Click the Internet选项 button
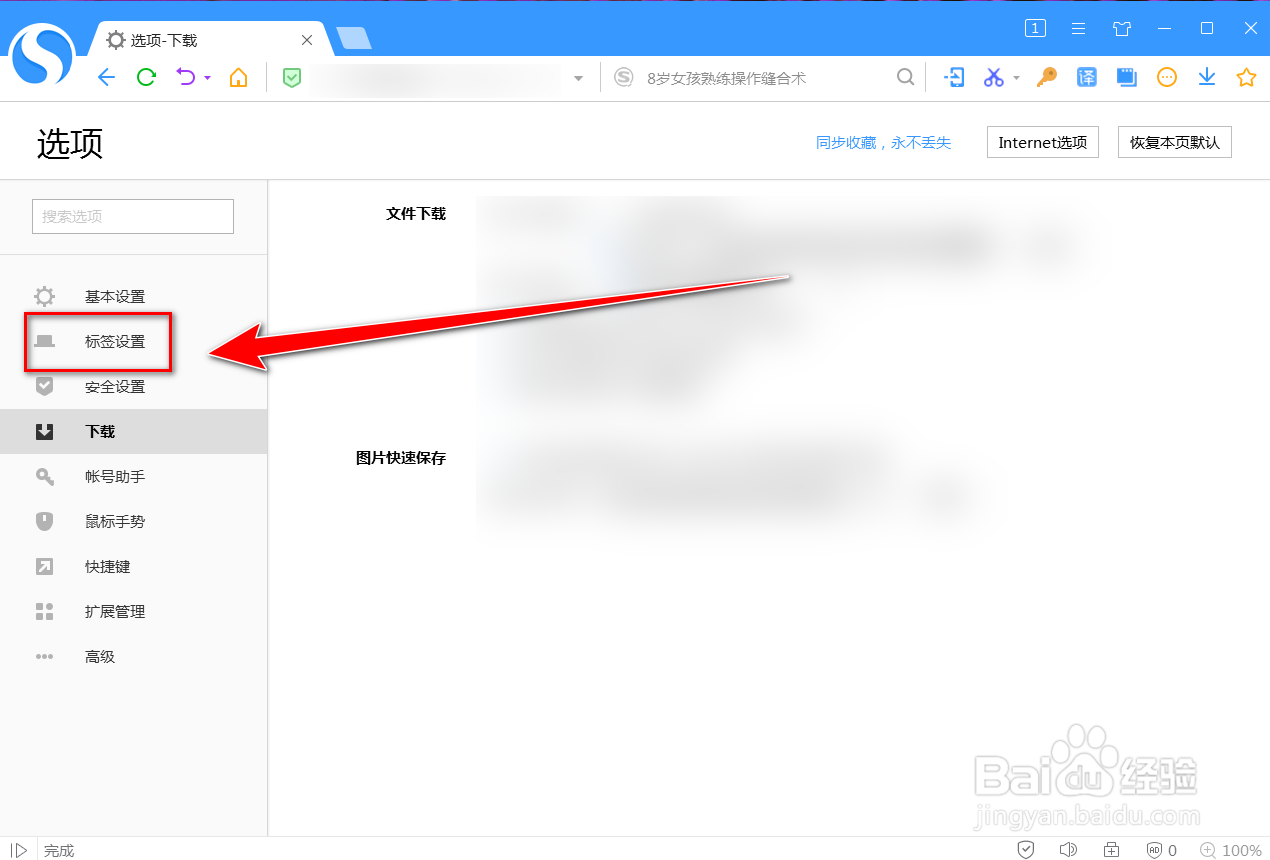The width and height of the screenshot is (1270, 860). [1042, 141]
